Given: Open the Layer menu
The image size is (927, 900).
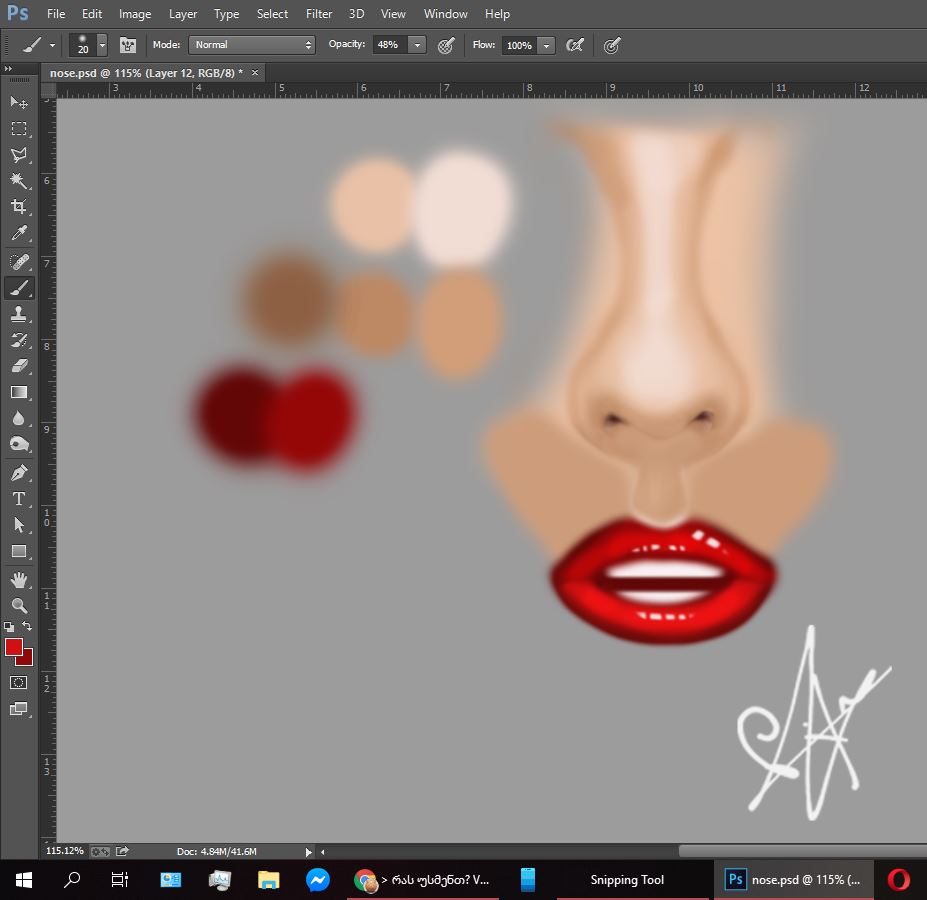Looking at the screenshot, I should click(183, 14).
